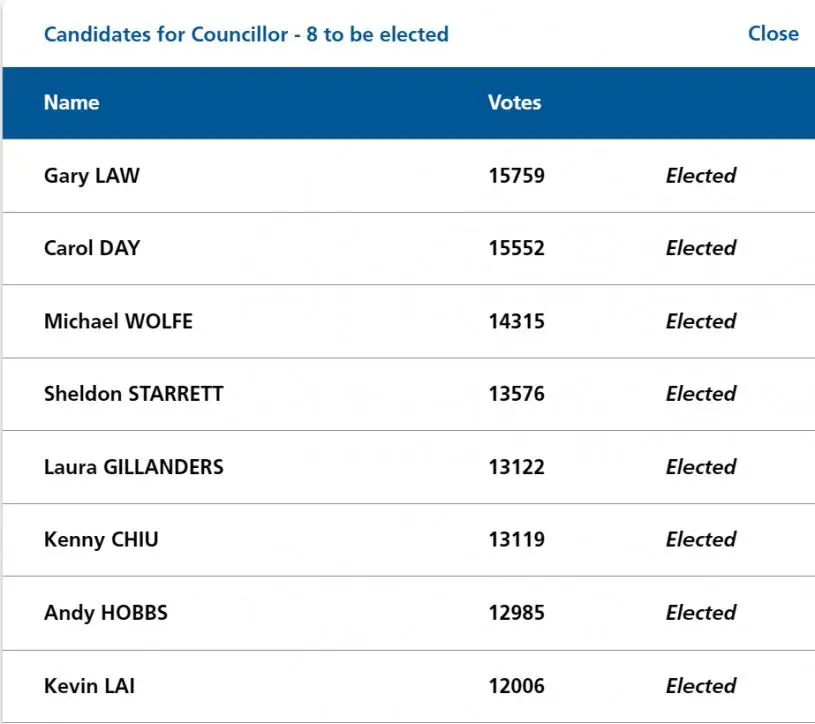
Task: Click Kenny CHIU's vote count 13119
Action: click(x=516, y=539)
